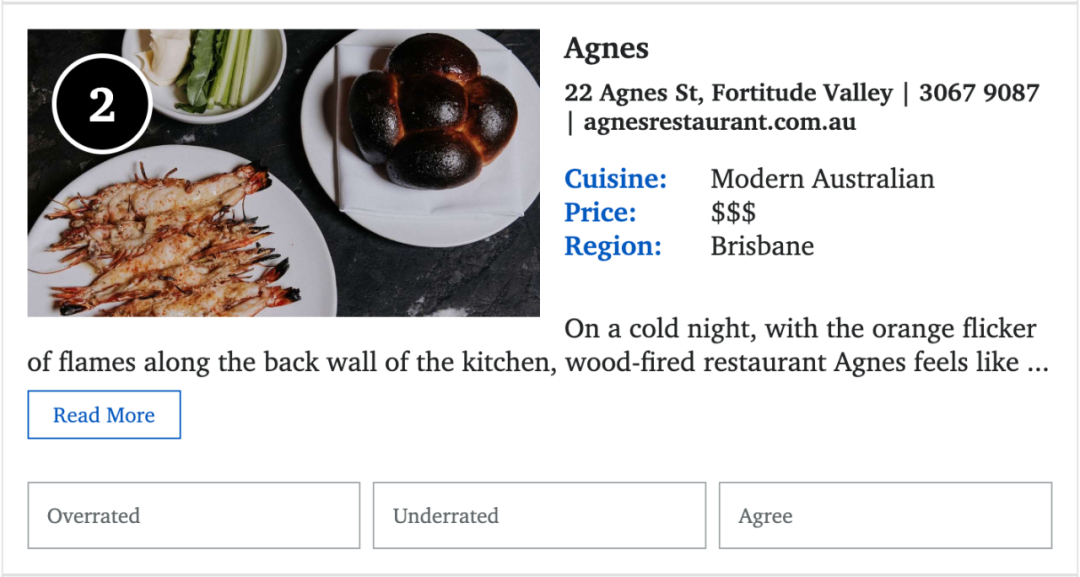Click the blue Cuisine label
Screen dimensions: 1080x577
pyautogui.click(x=616, y=179)
